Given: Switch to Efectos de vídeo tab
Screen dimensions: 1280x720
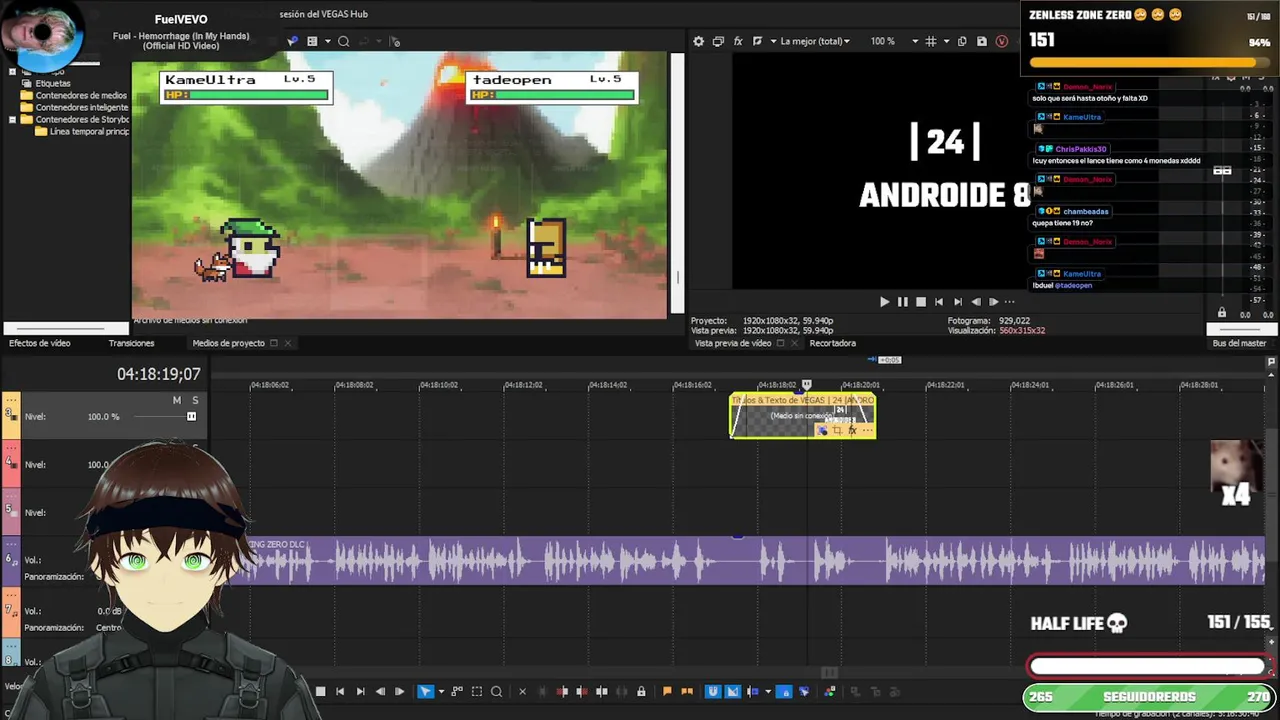Looking at the screenshot, I should click(x=40, y=343).
